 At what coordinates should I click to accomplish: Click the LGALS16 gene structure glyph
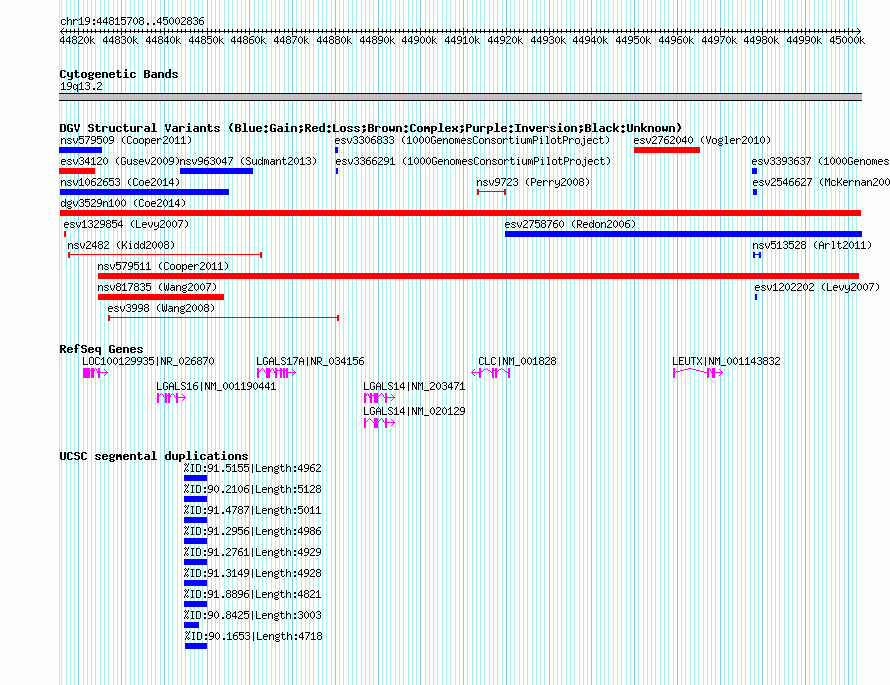coord(171,398)
